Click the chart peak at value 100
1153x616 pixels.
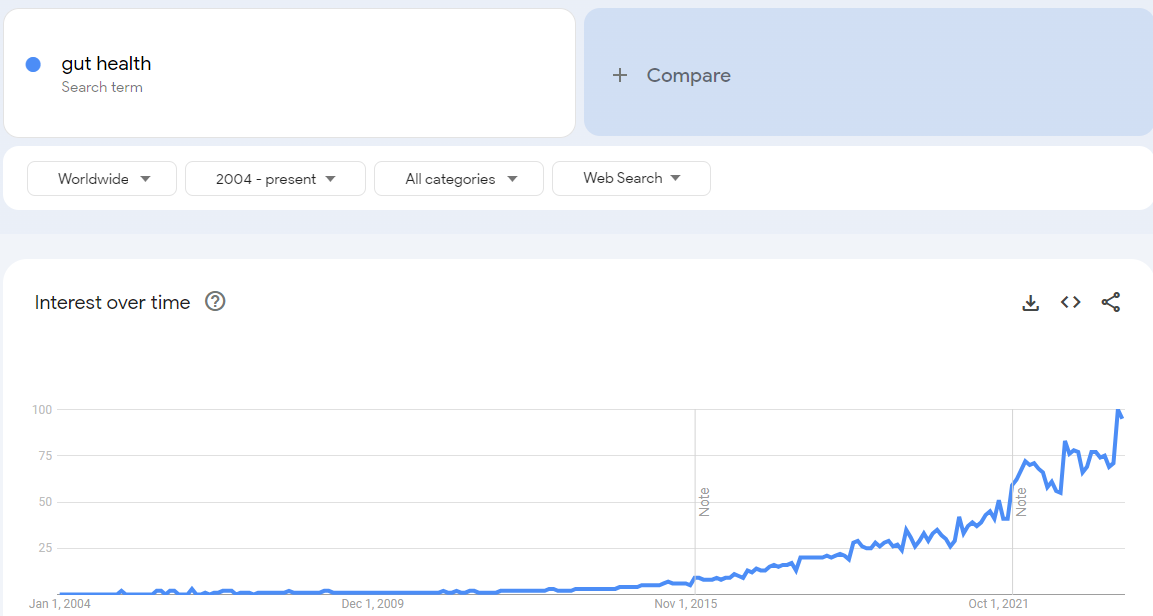click(x=1118, y=410)
